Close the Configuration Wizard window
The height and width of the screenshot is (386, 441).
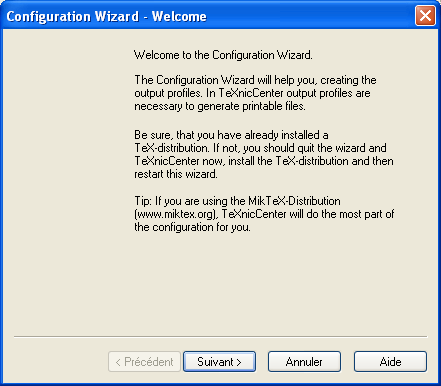[425, 15]
